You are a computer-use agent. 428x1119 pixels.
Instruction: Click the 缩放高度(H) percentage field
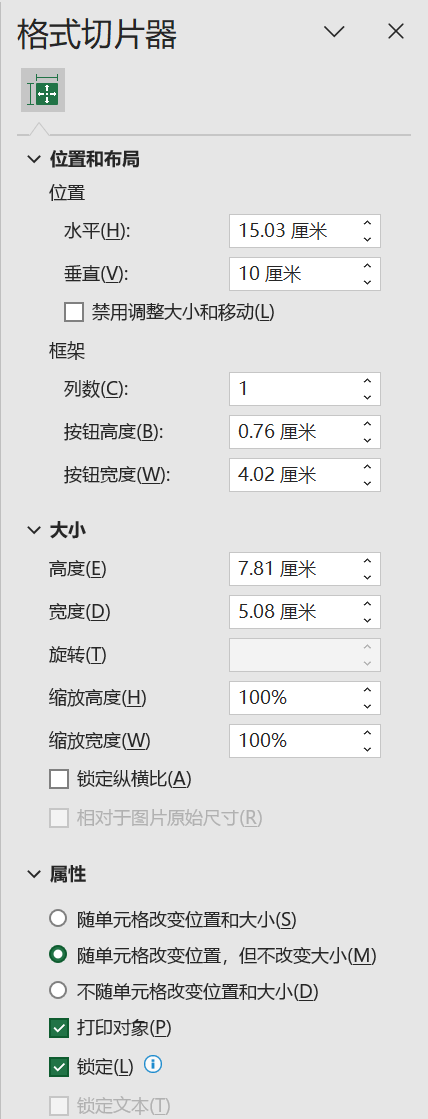[x=305, y=697]
